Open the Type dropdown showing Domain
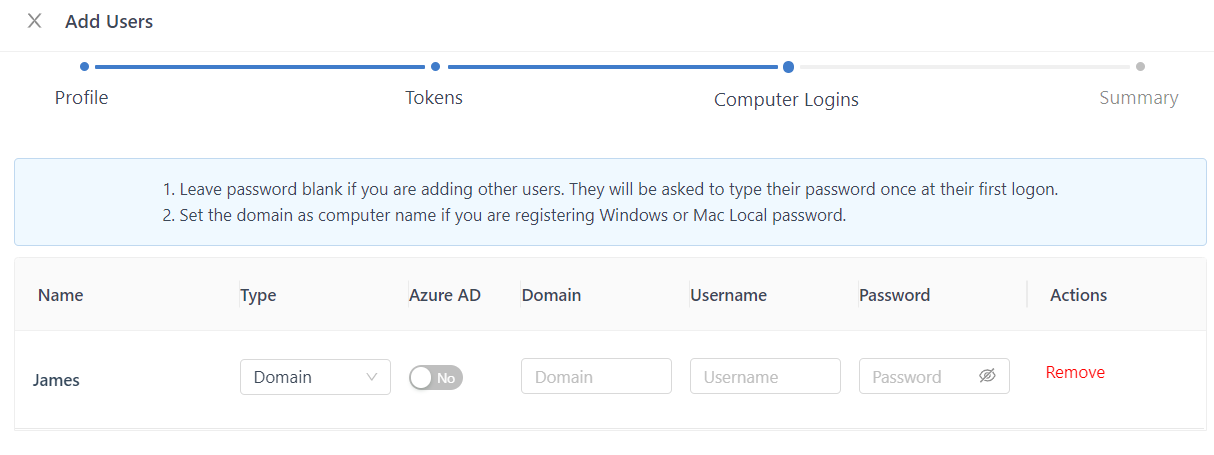Screen dimensions: 1214x455 pos(315,377)
